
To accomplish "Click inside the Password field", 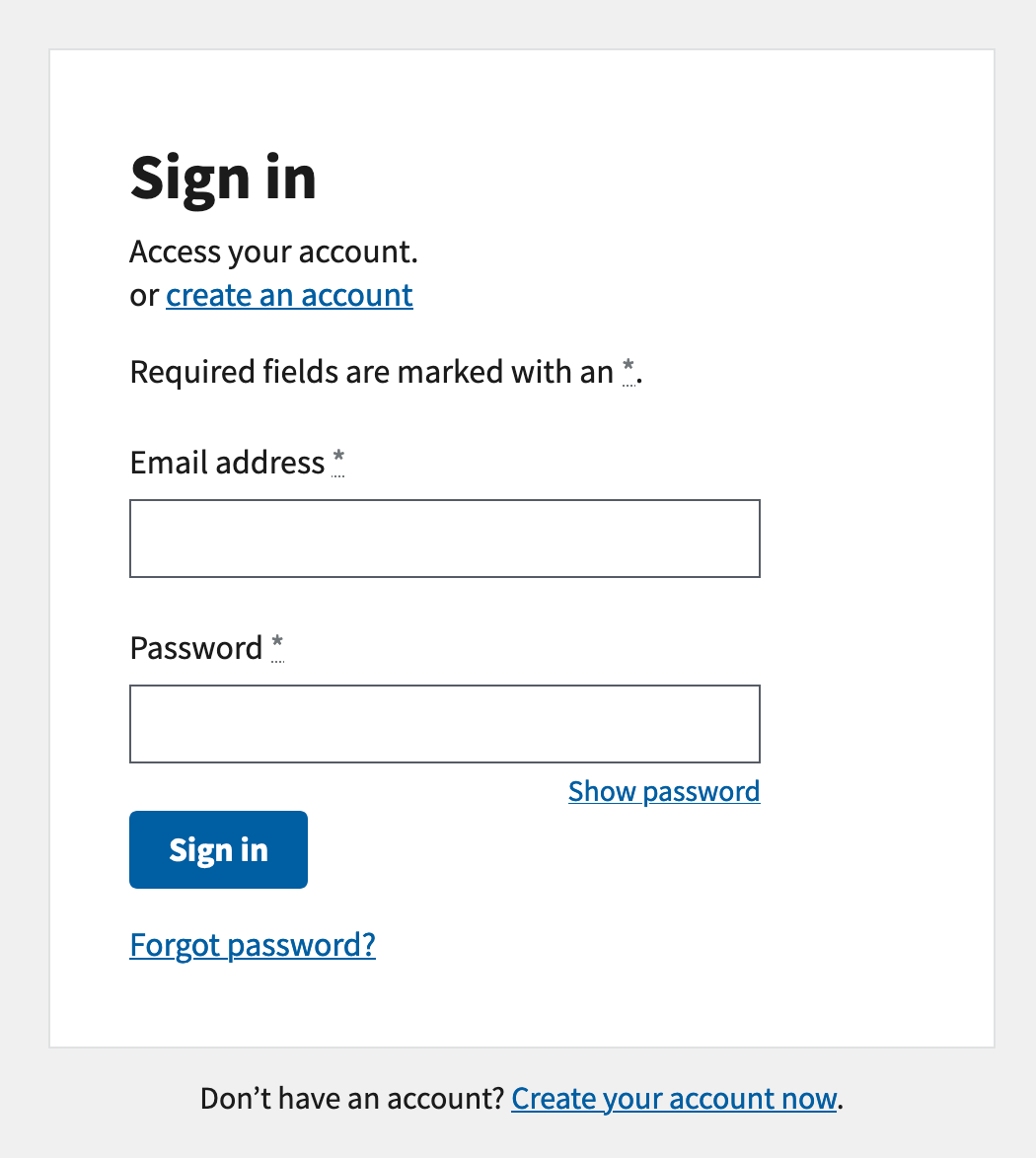I will click(x=444, y=723).
